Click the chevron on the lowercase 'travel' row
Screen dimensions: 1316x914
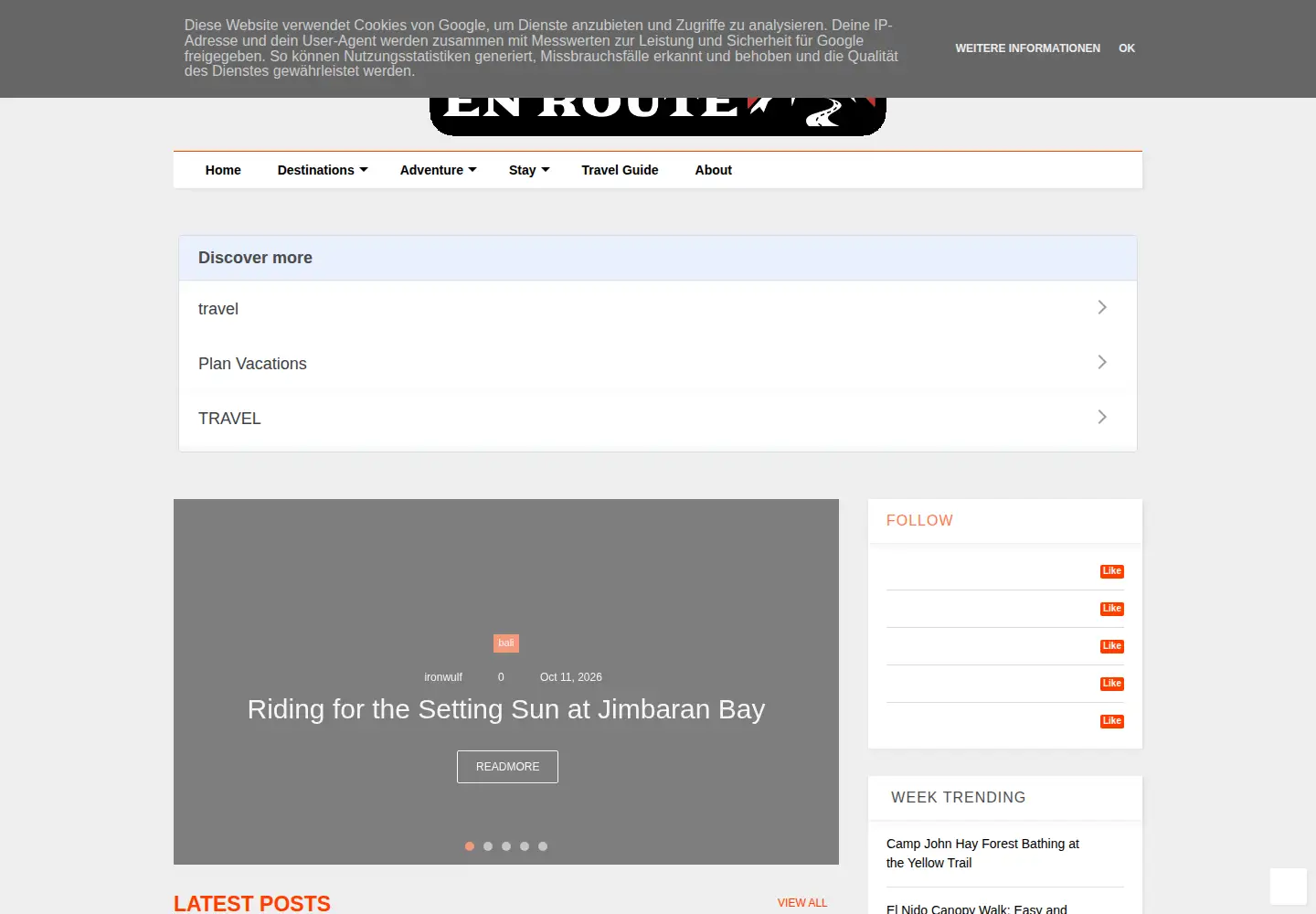pyautogui.click(x=1102, y=307)
